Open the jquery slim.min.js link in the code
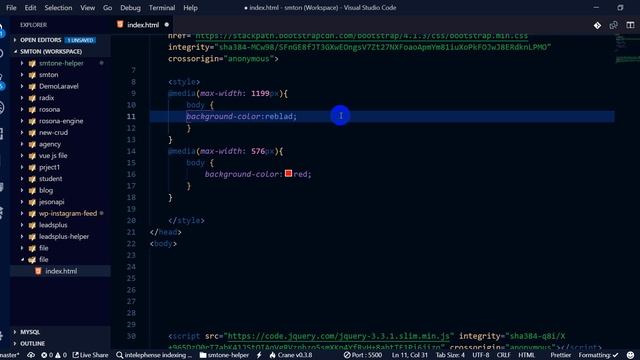The image size is (640, 360). pyautogui.click(x=338, y=336)
